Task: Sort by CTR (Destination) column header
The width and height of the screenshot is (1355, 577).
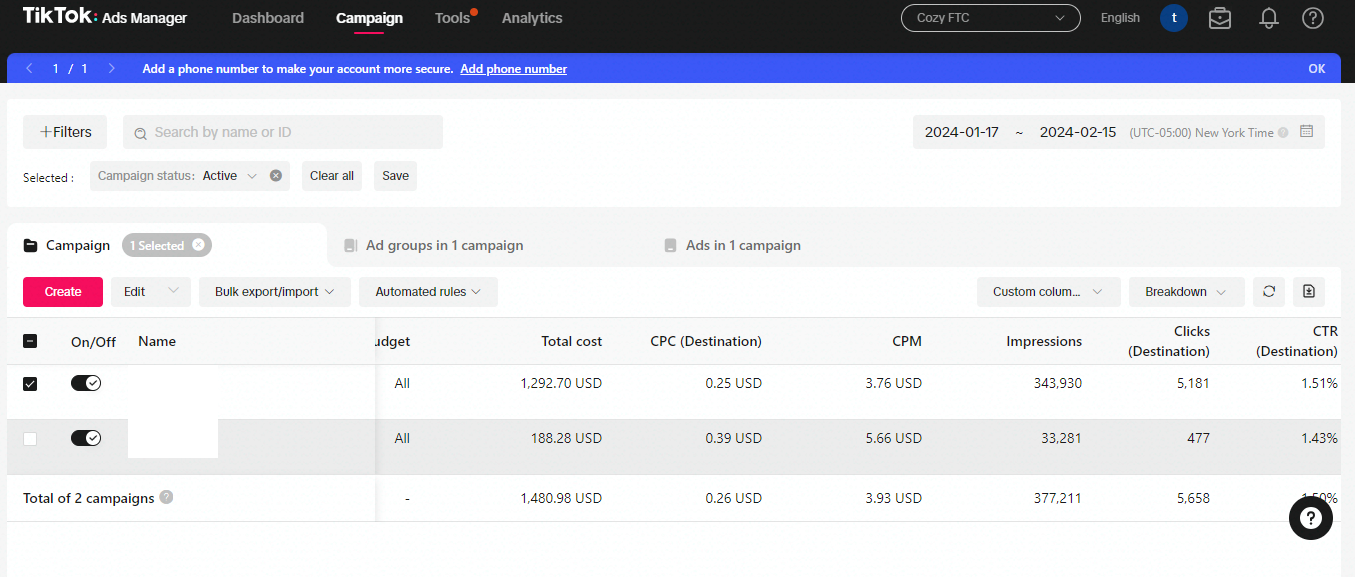Action: pyautogui.click(x=1297, y=341)
